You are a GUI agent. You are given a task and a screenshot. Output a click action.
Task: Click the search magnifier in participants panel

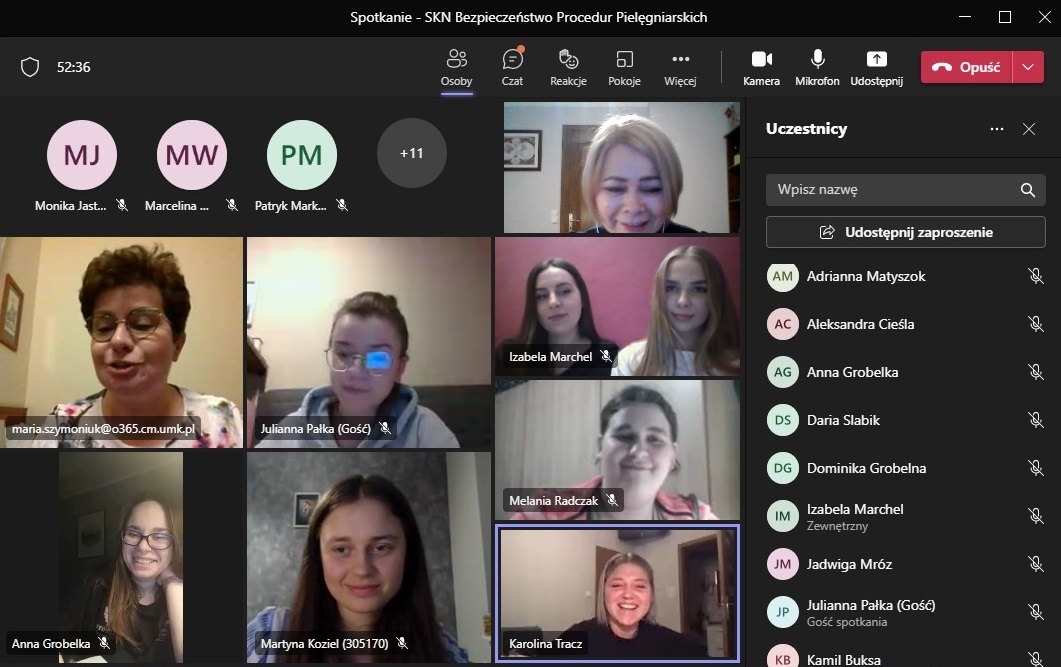[1027, 190]
